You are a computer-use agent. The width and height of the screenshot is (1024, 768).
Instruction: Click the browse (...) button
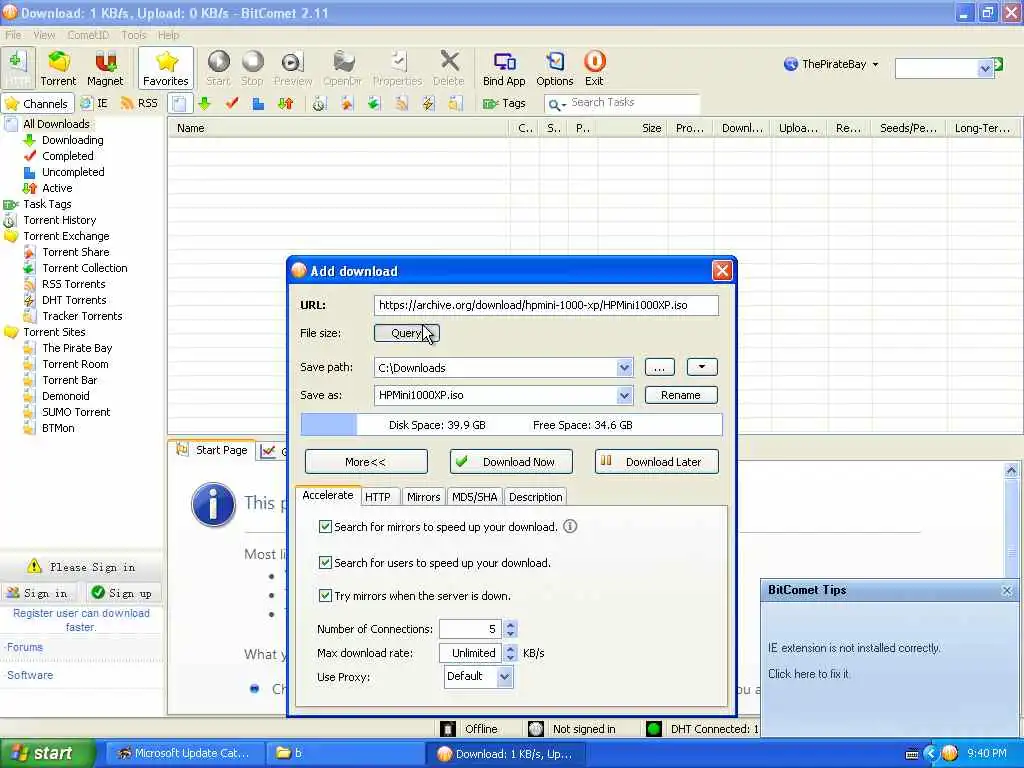click(659, 367)
